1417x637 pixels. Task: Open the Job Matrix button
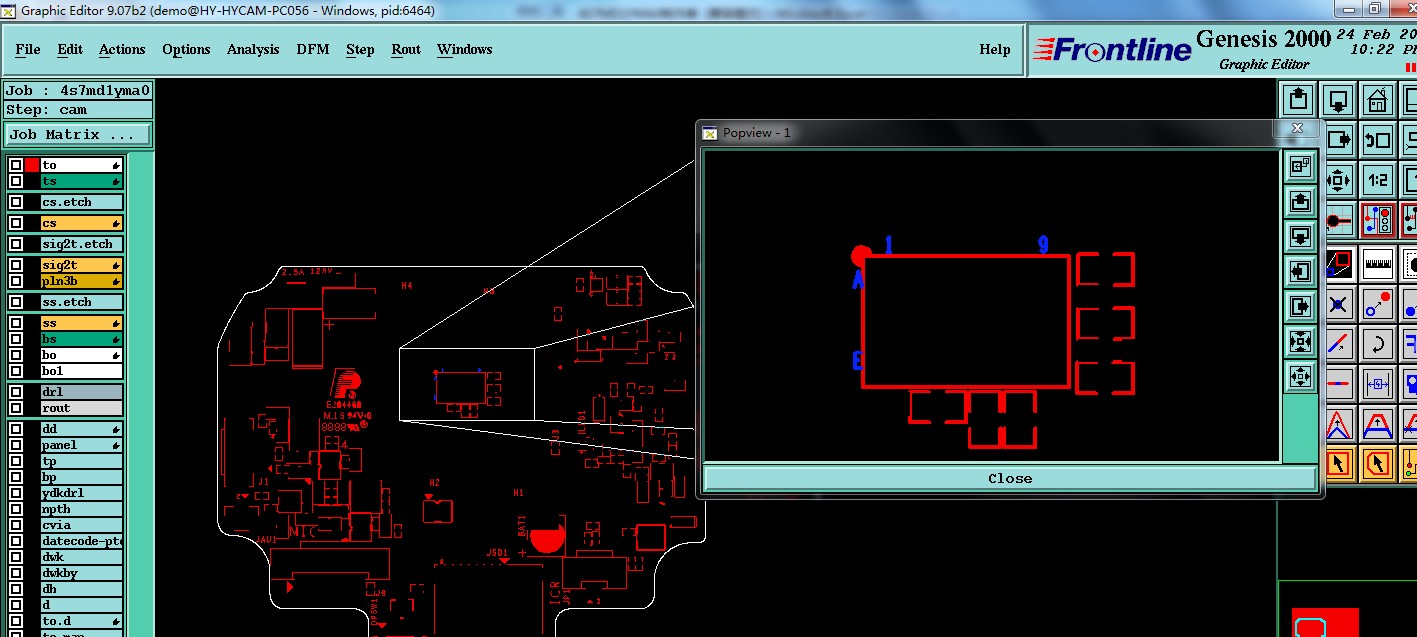point(79,134)
